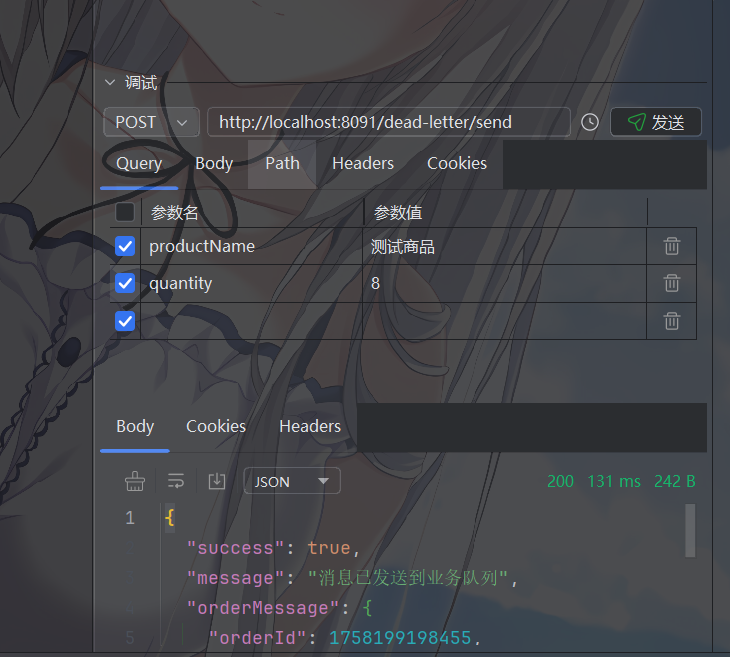Delete the empty parameter row
Image resolution: width=730 pixels, height=657 pixels.
click(x=672, y=321)
